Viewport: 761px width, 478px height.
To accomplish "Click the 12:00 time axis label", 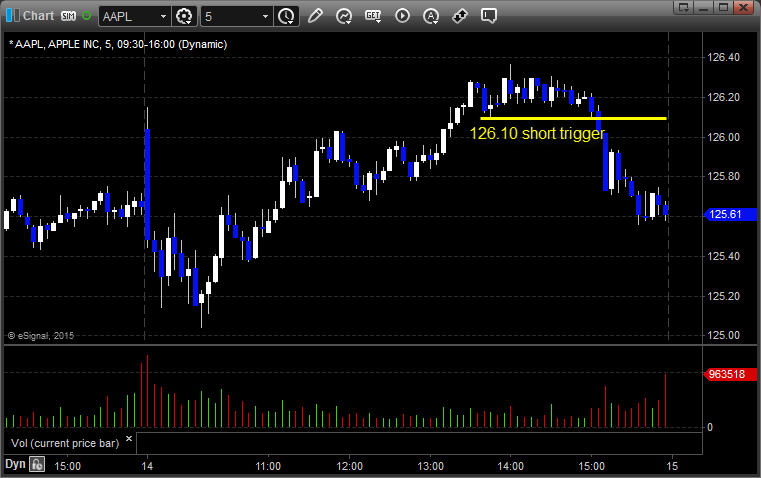I will pos(349,466).
